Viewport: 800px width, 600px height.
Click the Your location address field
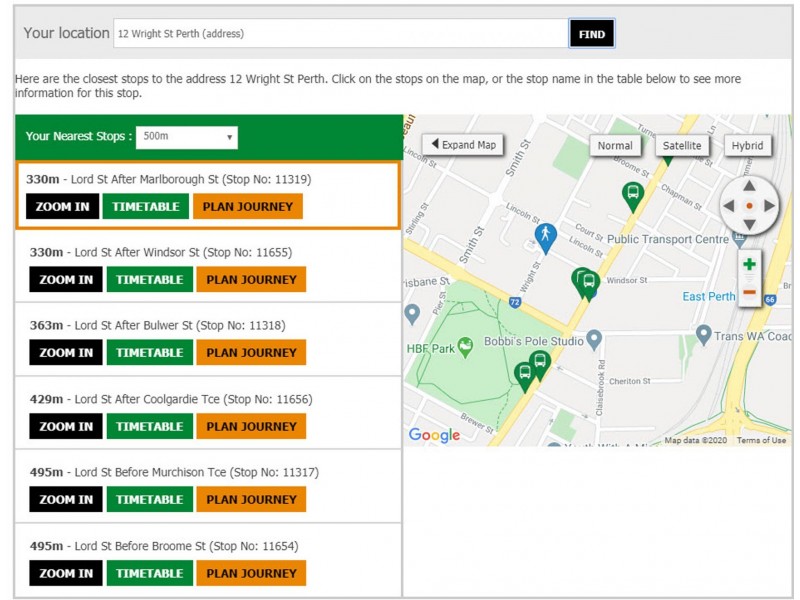pyautogui.click(x=341, y=34)
